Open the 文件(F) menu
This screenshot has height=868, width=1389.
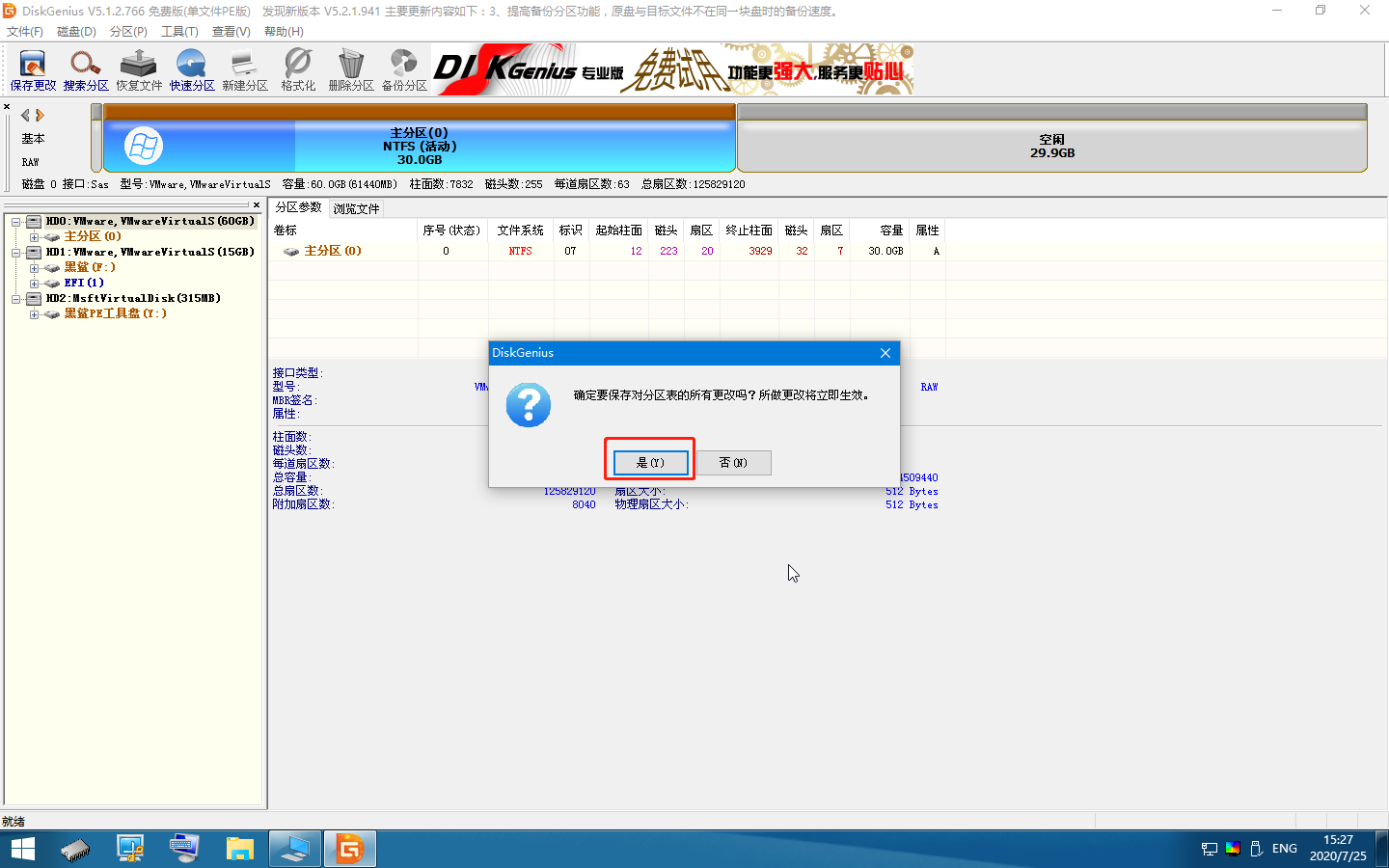point(25,32)
